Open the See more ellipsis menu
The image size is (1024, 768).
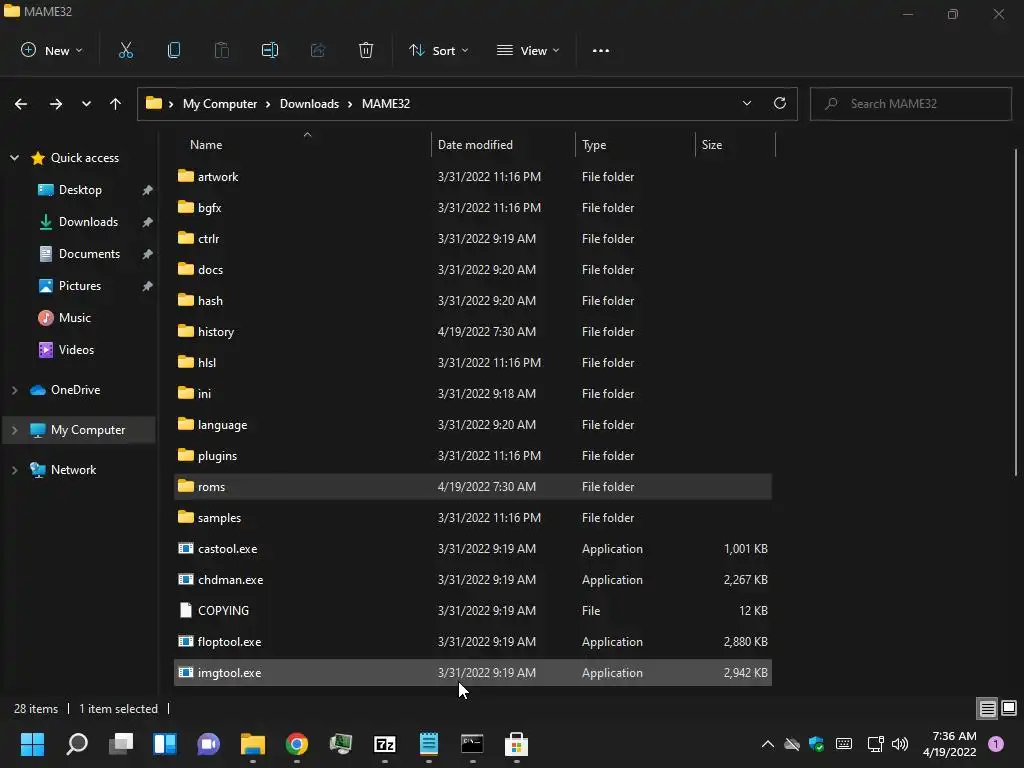pos(601,50)
